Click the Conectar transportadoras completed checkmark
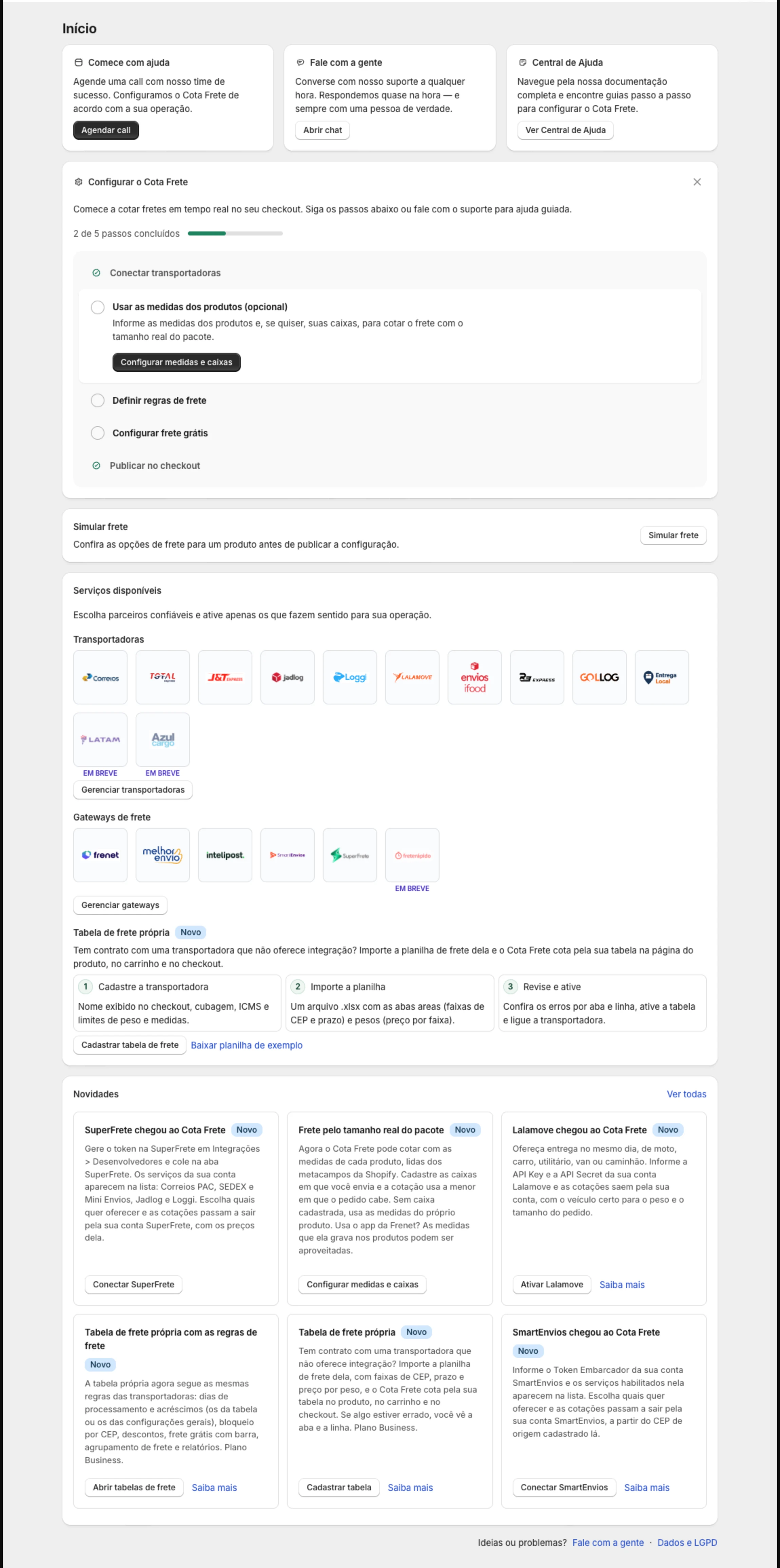 96,273
